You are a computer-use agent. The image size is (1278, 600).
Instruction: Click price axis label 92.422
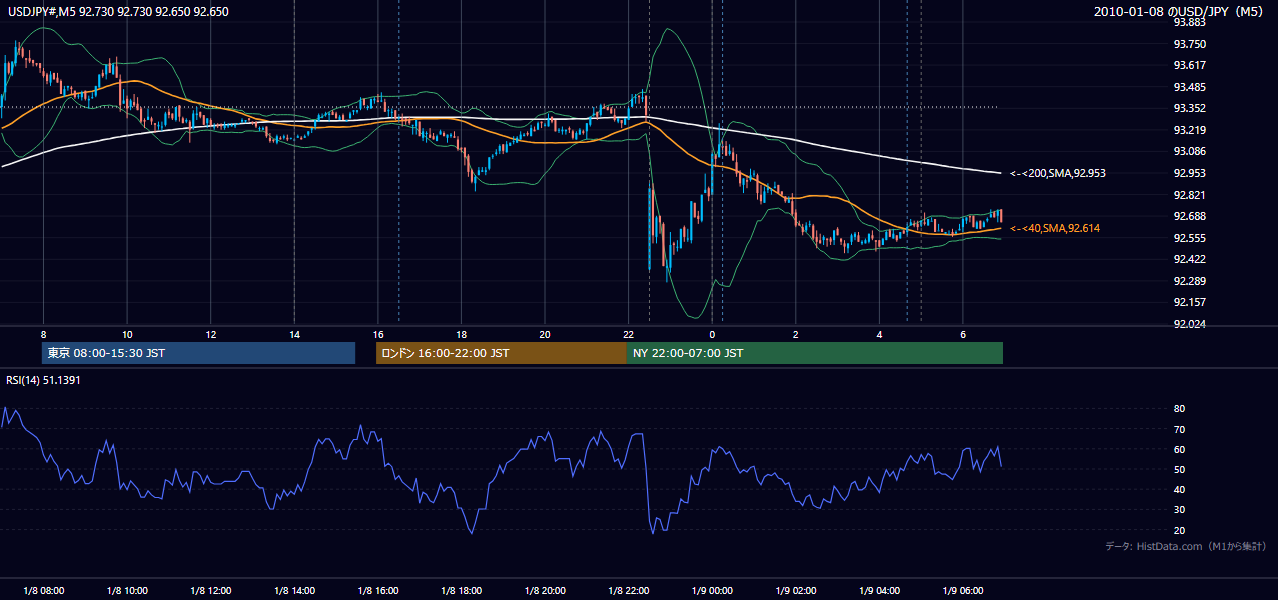pyautogui.click(x=1188, y=259)
